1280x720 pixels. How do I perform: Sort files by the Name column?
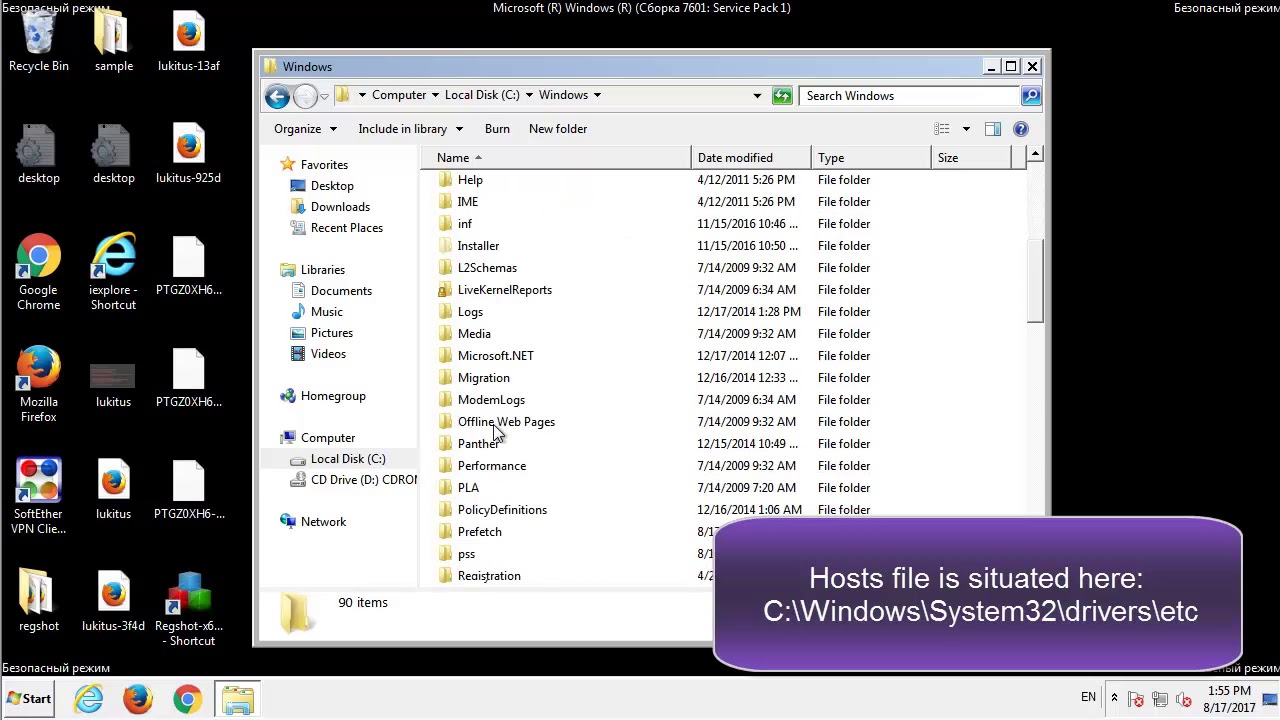(555, 158)
